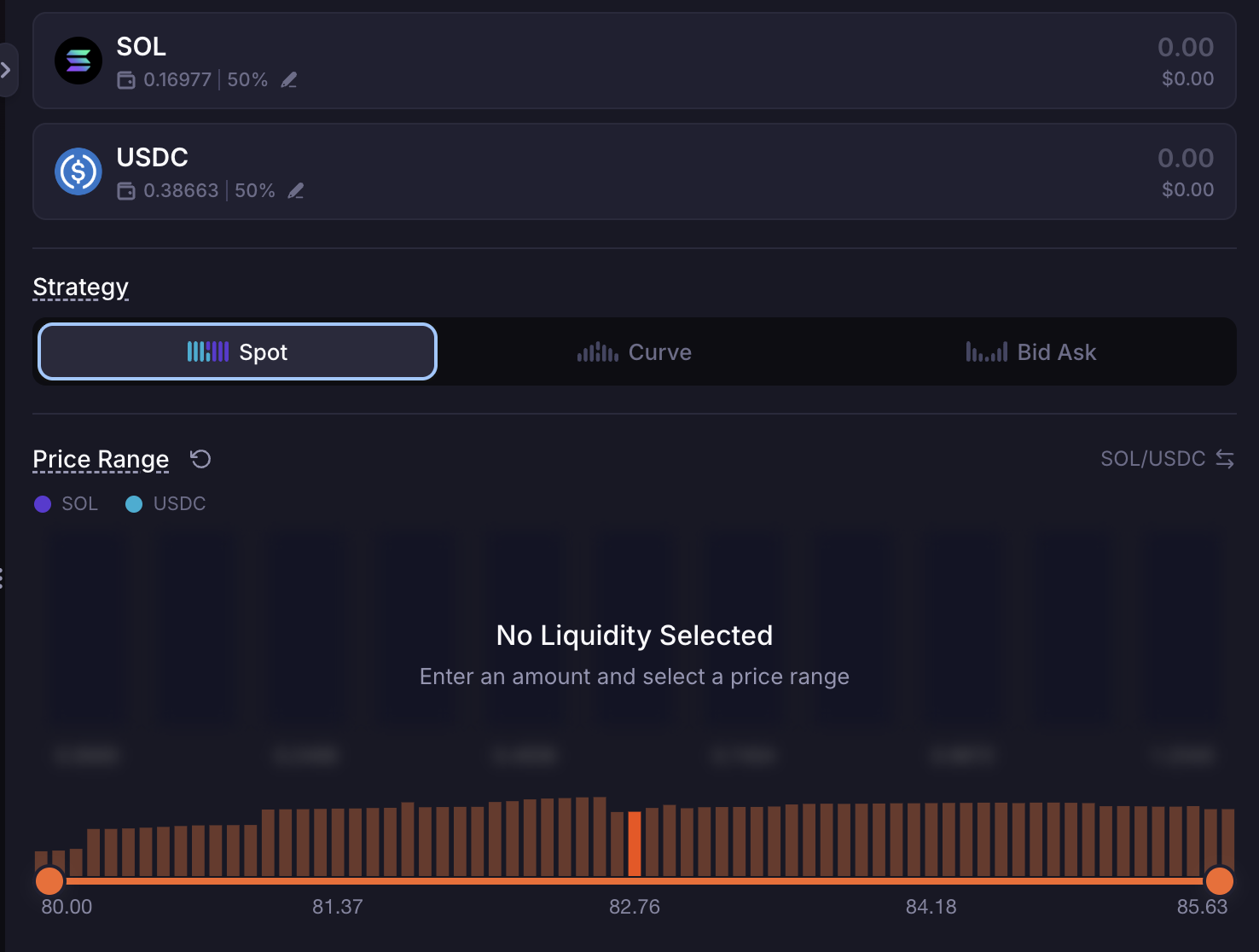Click the Strategy heading label
This screenshot has height=952, width=1259.
81,287
